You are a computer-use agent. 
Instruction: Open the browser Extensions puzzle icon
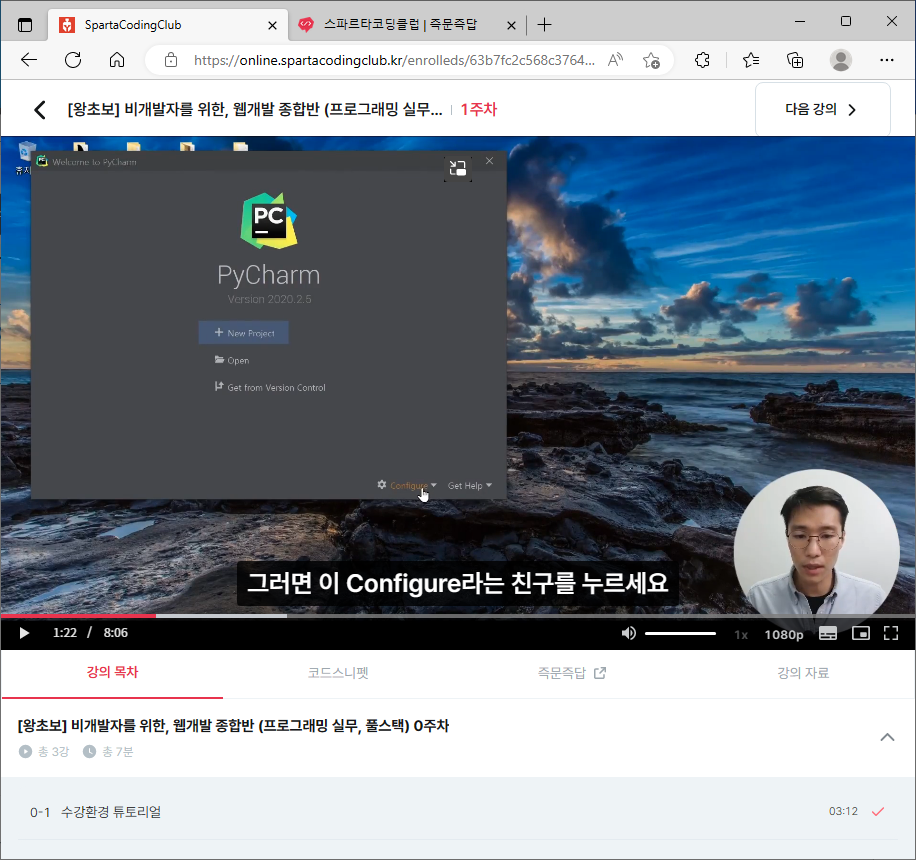point(702,60)
